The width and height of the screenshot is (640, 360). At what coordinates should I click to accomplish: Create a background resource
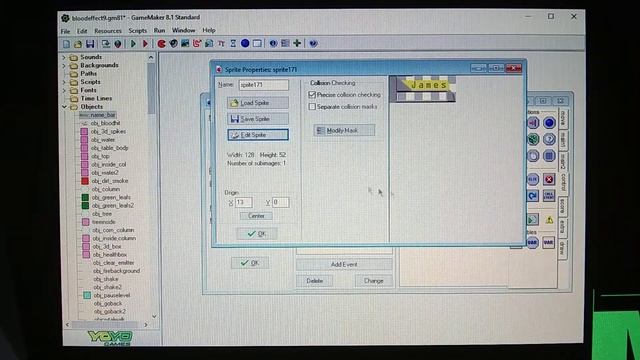pyautogui.click(x=185, y=44)
